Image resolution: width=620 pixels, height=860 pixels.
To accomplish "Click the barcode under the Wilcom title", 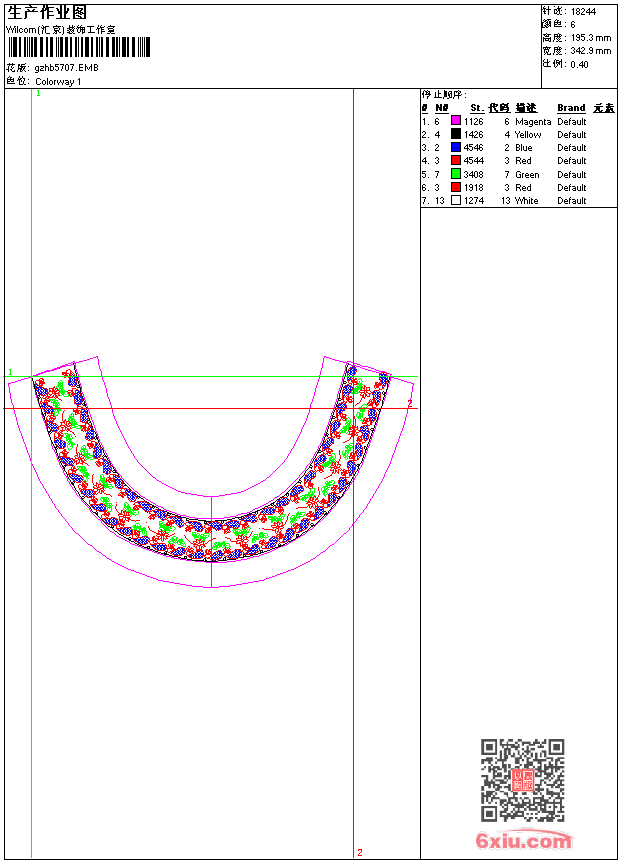I will 79,48.
